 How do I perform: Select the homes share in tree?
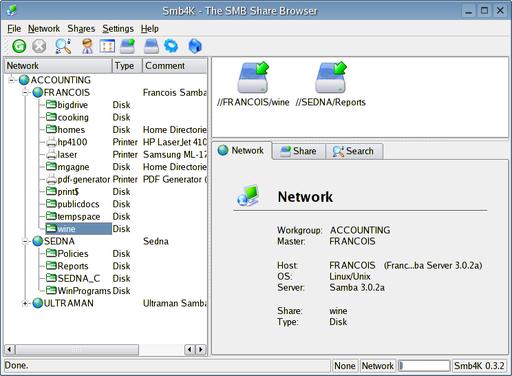click(x=71, y=130)
